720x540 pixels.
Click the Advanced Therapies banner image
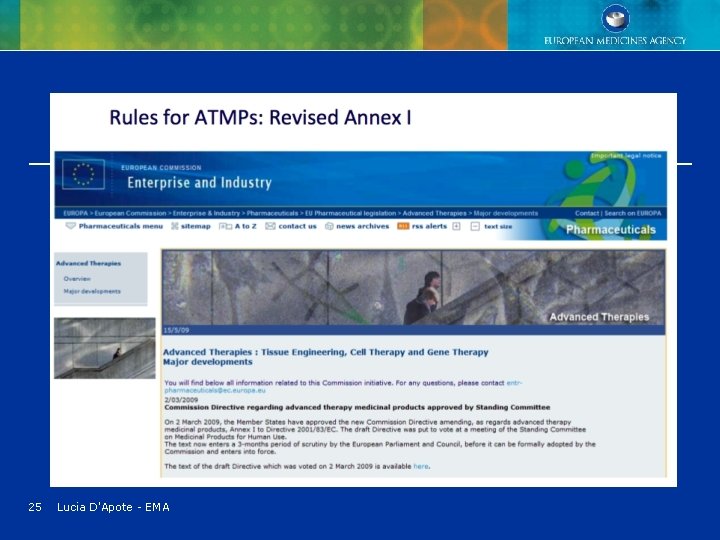pyautogui.click(x=413, y=288)
